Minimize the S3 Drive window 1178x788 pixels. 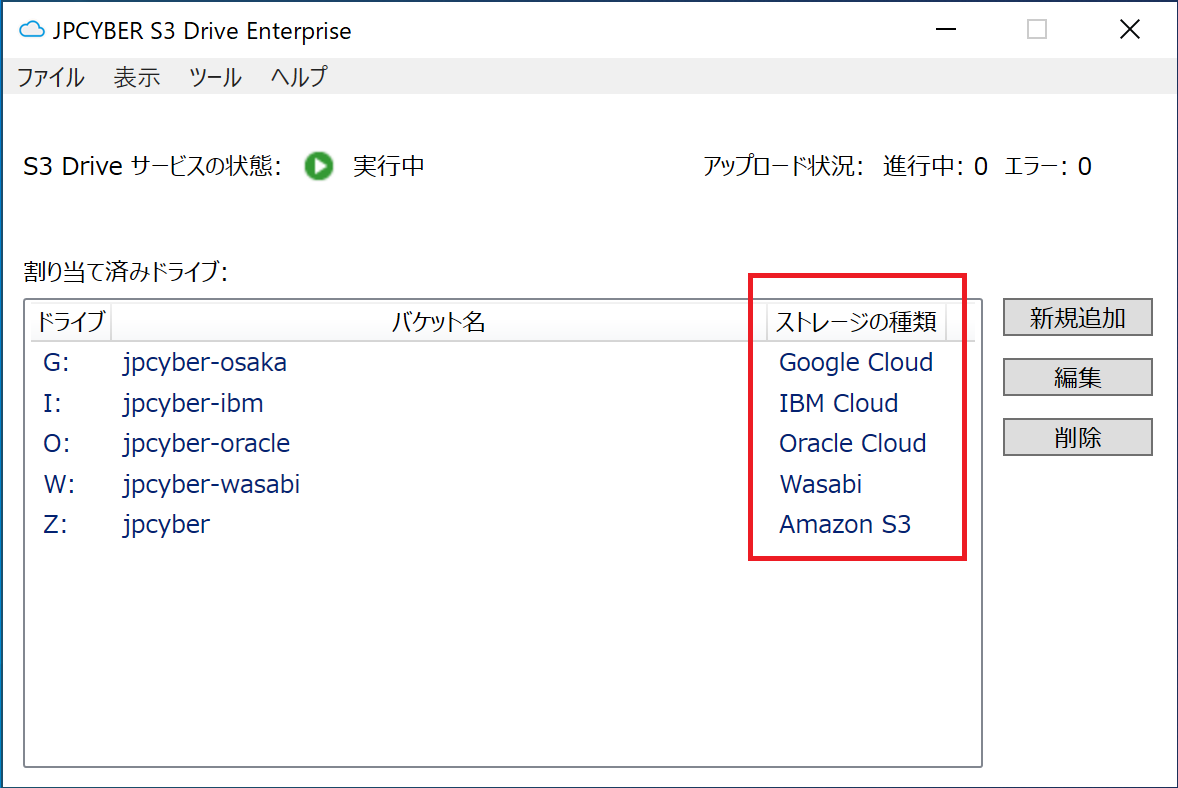point(946,30)
